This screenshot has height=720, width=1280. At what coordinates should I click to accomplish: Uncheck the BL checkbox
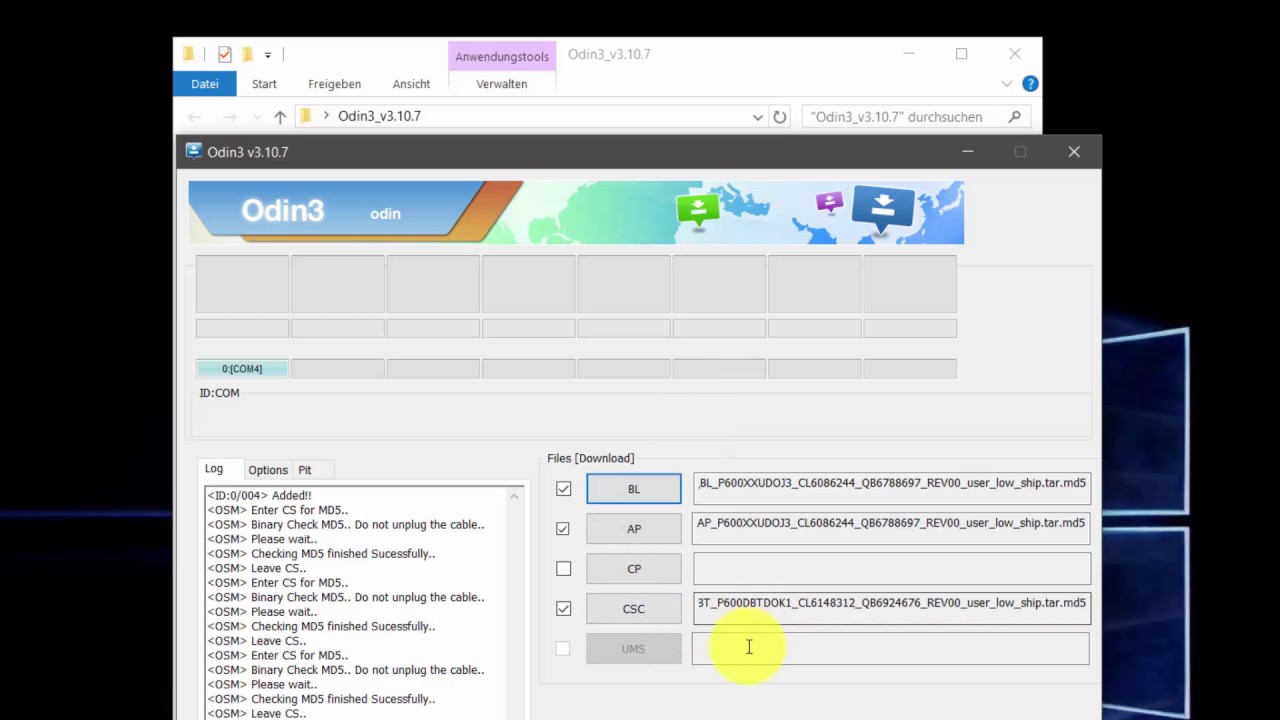click(564, 488)
